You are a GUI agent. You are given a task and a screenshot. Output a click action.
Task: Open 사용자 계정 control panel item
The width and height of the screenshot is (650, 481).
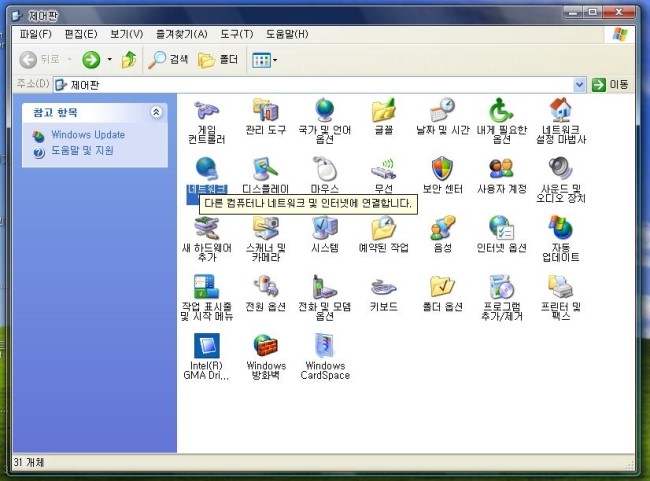click(501, 169)
